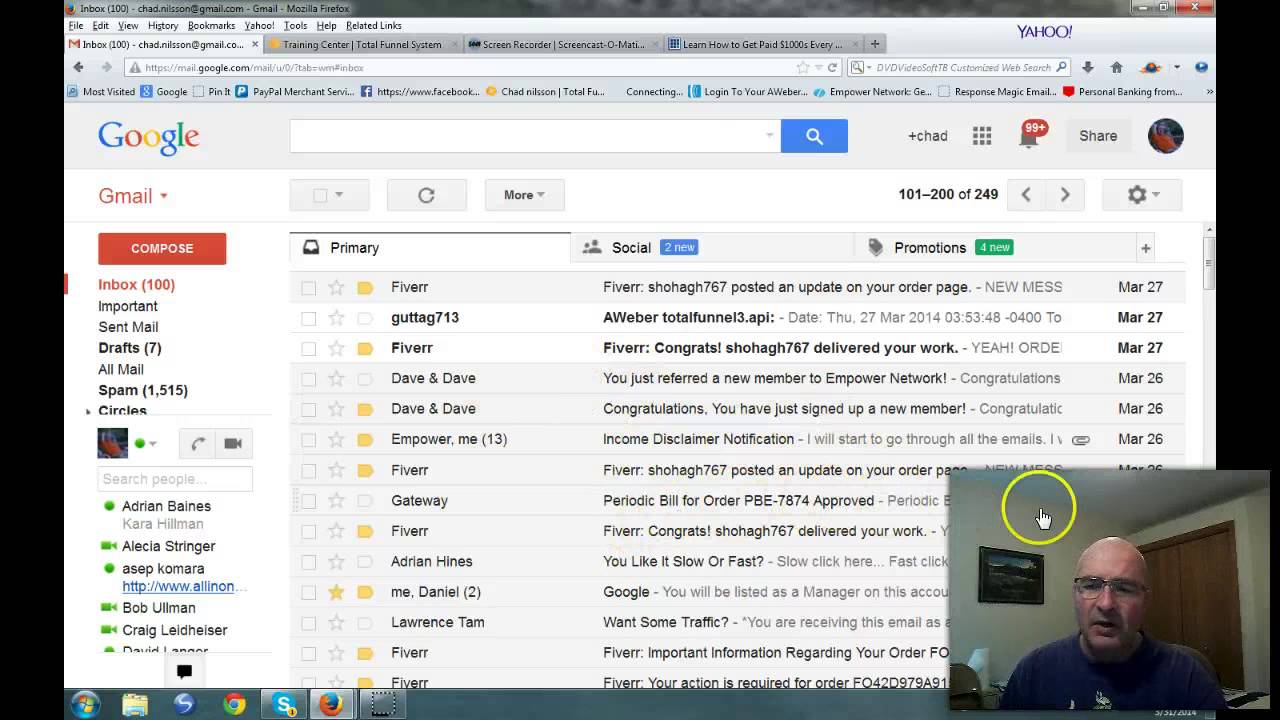Open Windows Explorer from taskbar

click(135, 705)
